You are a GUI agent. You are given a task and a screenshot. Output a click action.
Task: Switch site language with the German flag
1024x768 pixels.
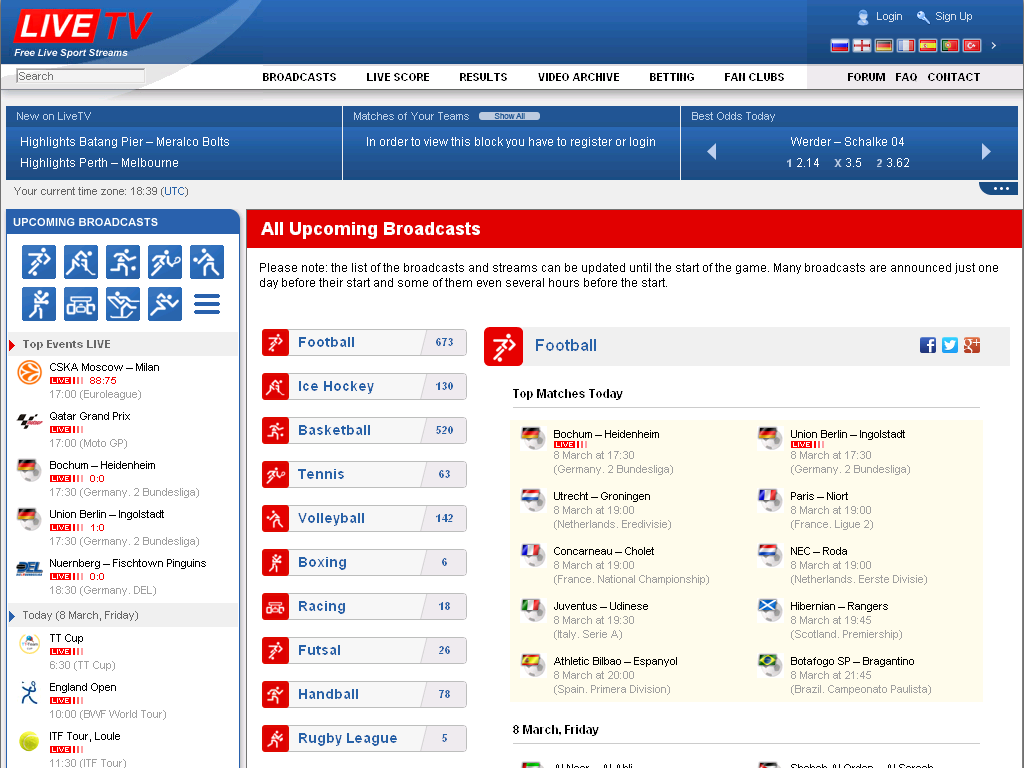[884, 46]
